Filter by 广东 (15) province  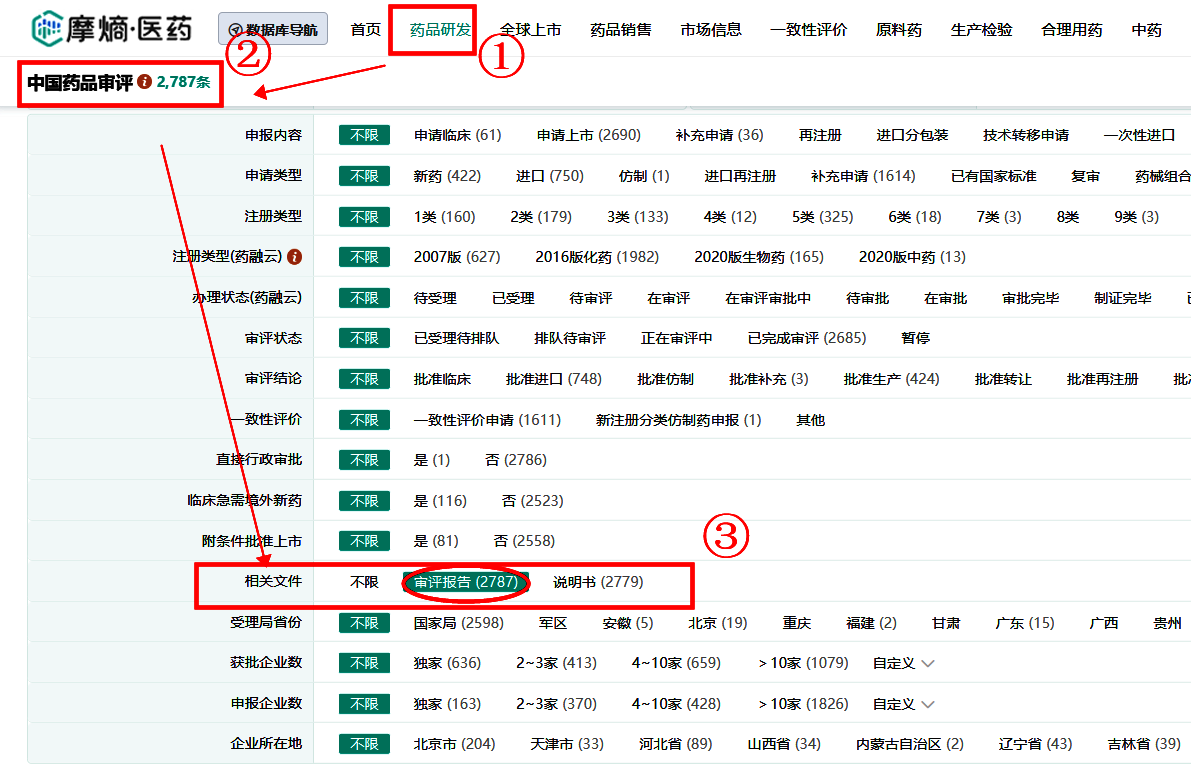click(x=1025, y=623)
